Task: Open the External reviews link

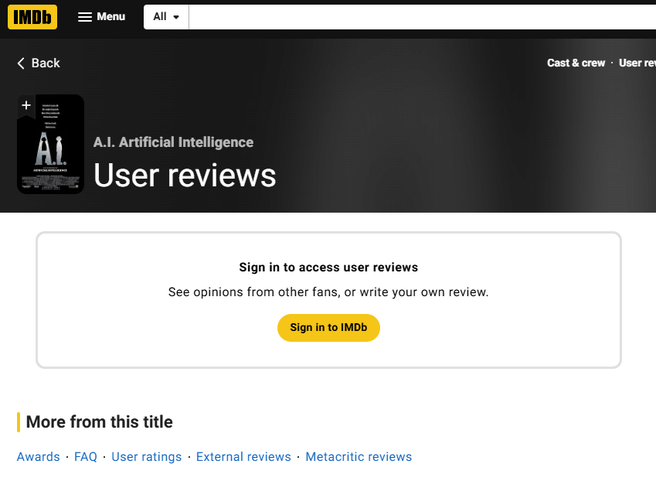Action: click(243, 457)
